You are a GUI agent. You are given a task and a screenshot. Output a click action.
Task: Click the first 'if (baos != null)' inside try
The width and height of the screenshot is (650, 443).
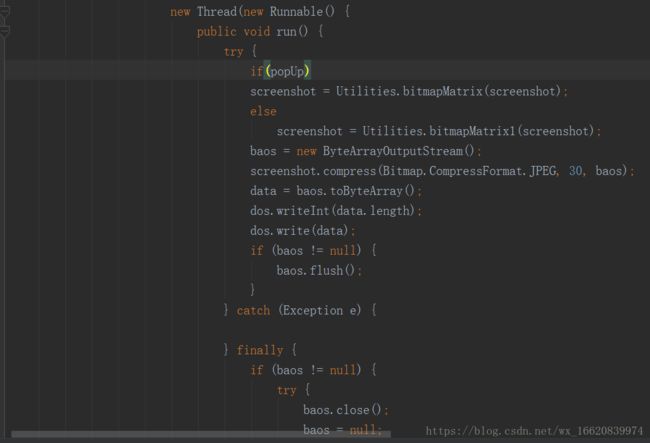point(313,251)
